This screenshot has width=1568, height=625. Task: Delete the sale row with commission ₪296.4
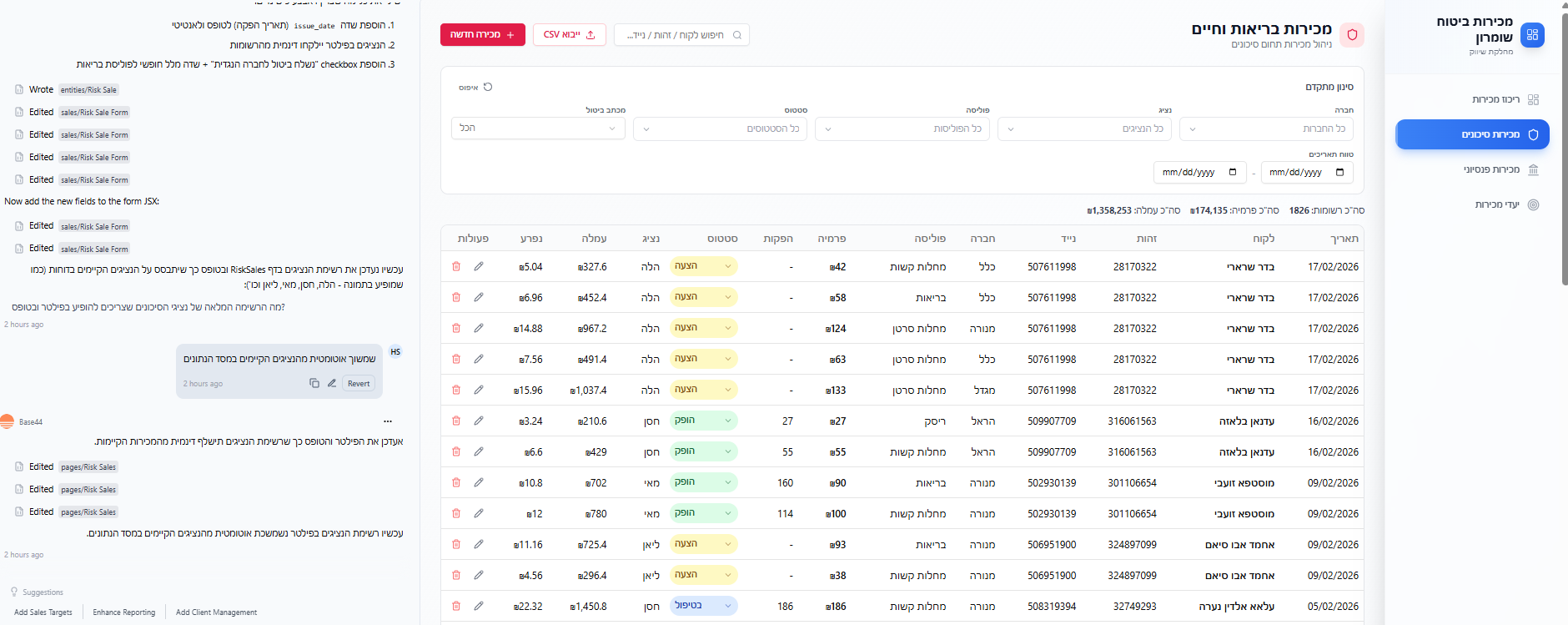coord(456,575)
